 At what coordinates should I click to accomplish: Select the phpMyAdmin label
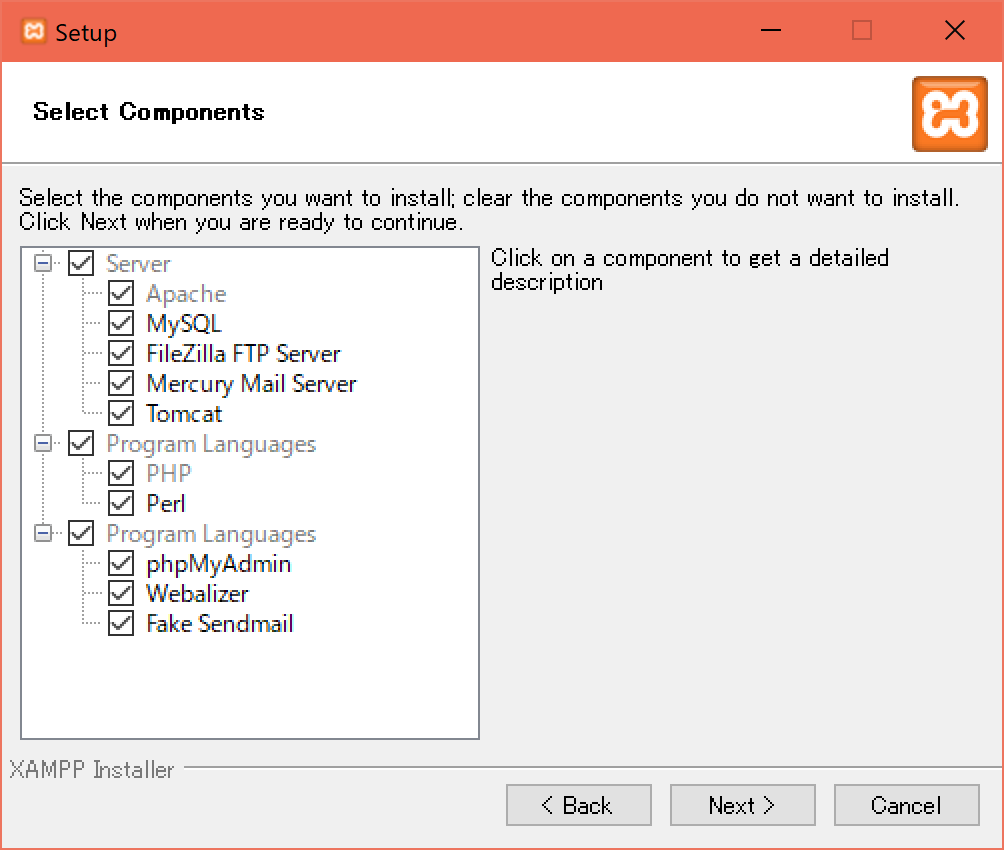(x=219, y=564)
